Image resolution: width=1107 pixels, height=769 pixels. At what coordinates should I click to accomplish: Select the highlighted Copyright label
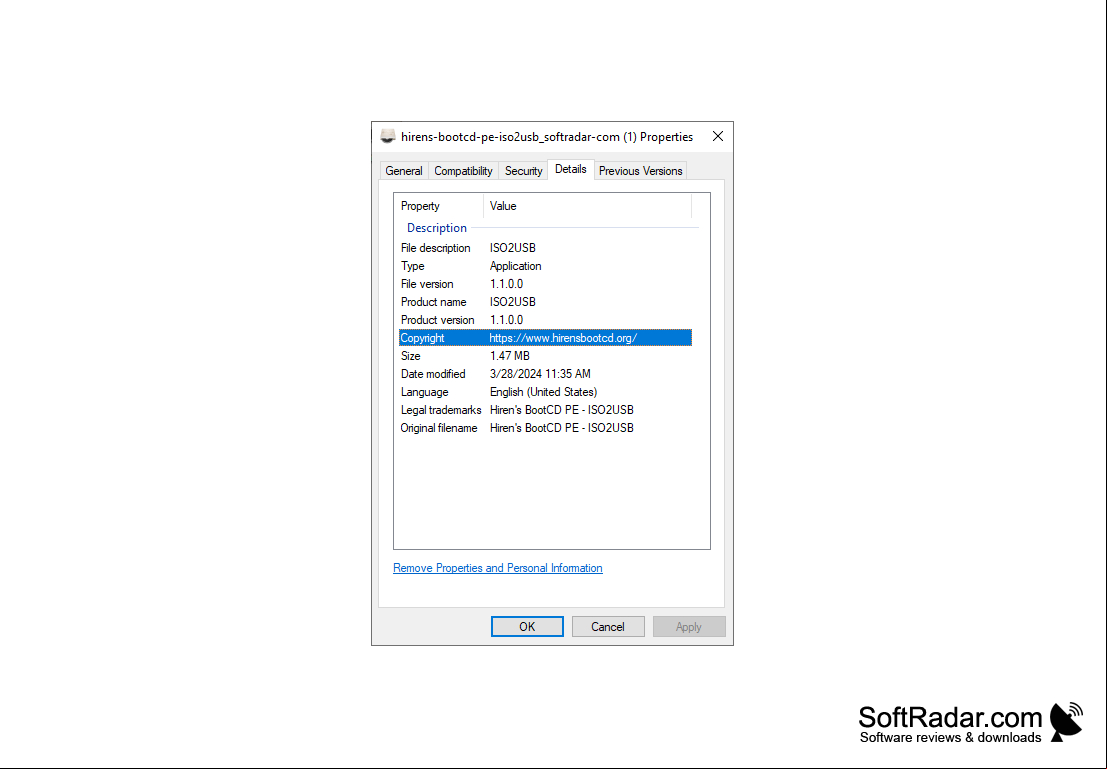(422, 338)
